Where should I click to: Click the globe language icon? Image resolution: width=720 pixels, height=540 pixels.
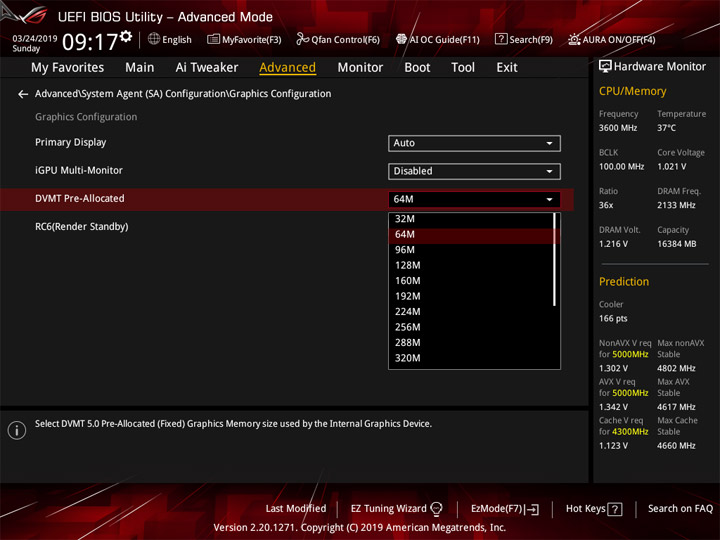pos(154,39)
